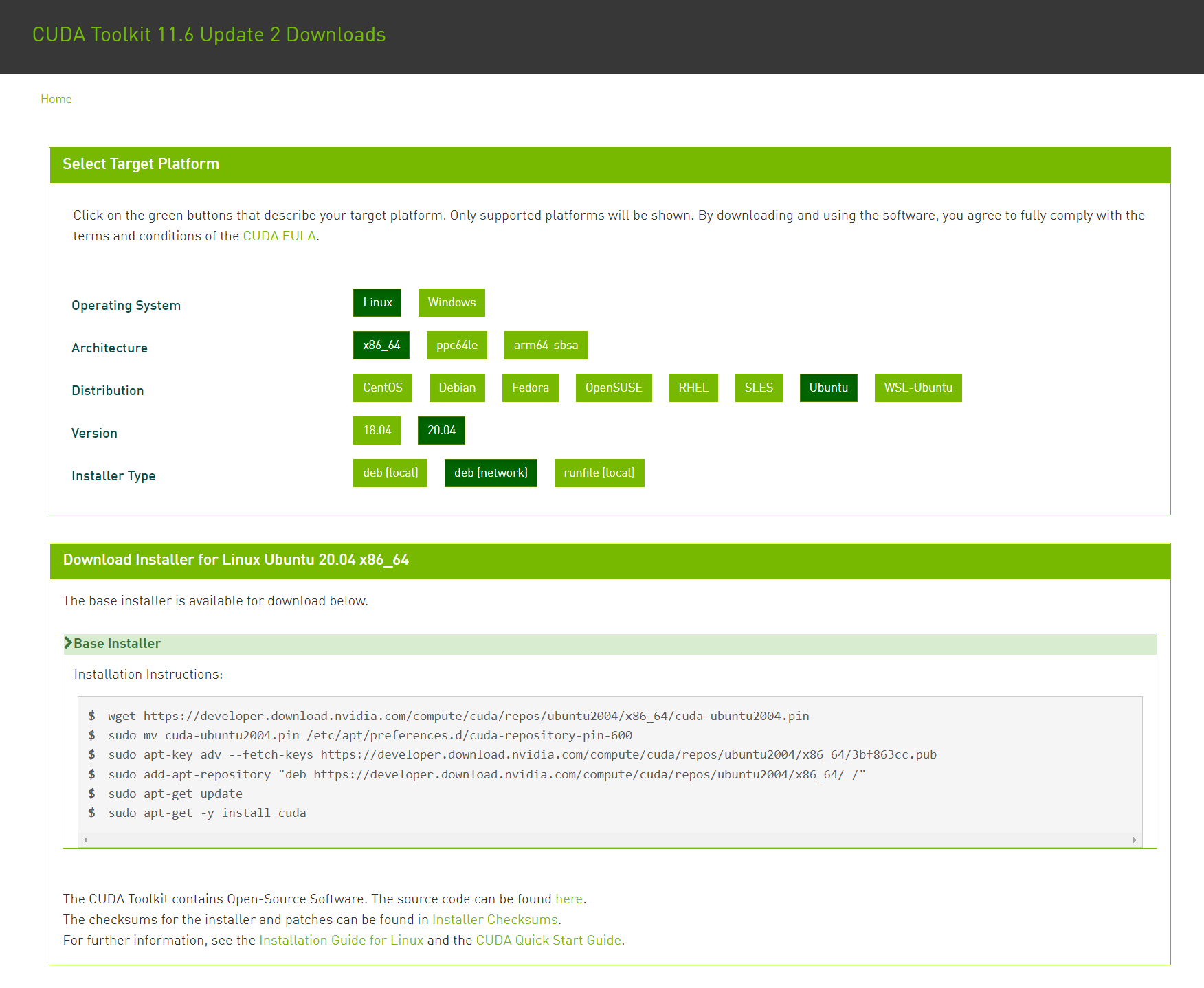Select the Ubuntu distribution button

tap(829, 388)
